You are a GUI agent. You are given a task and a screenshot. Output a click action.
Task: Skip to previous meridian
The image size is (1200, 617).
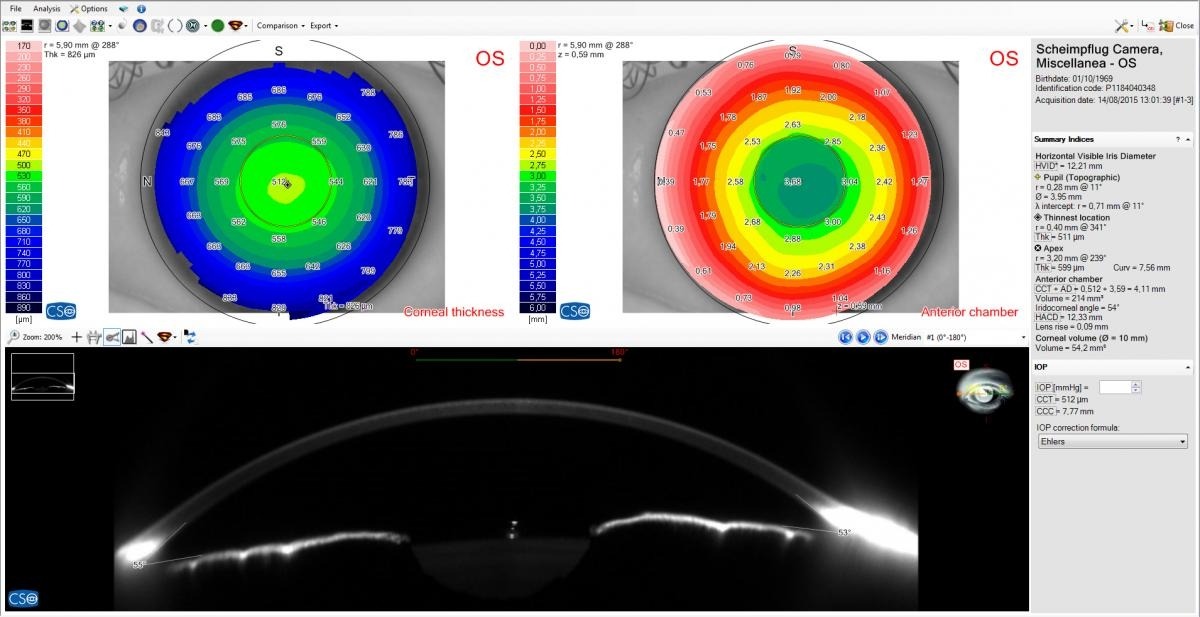(x=846, y=338)
